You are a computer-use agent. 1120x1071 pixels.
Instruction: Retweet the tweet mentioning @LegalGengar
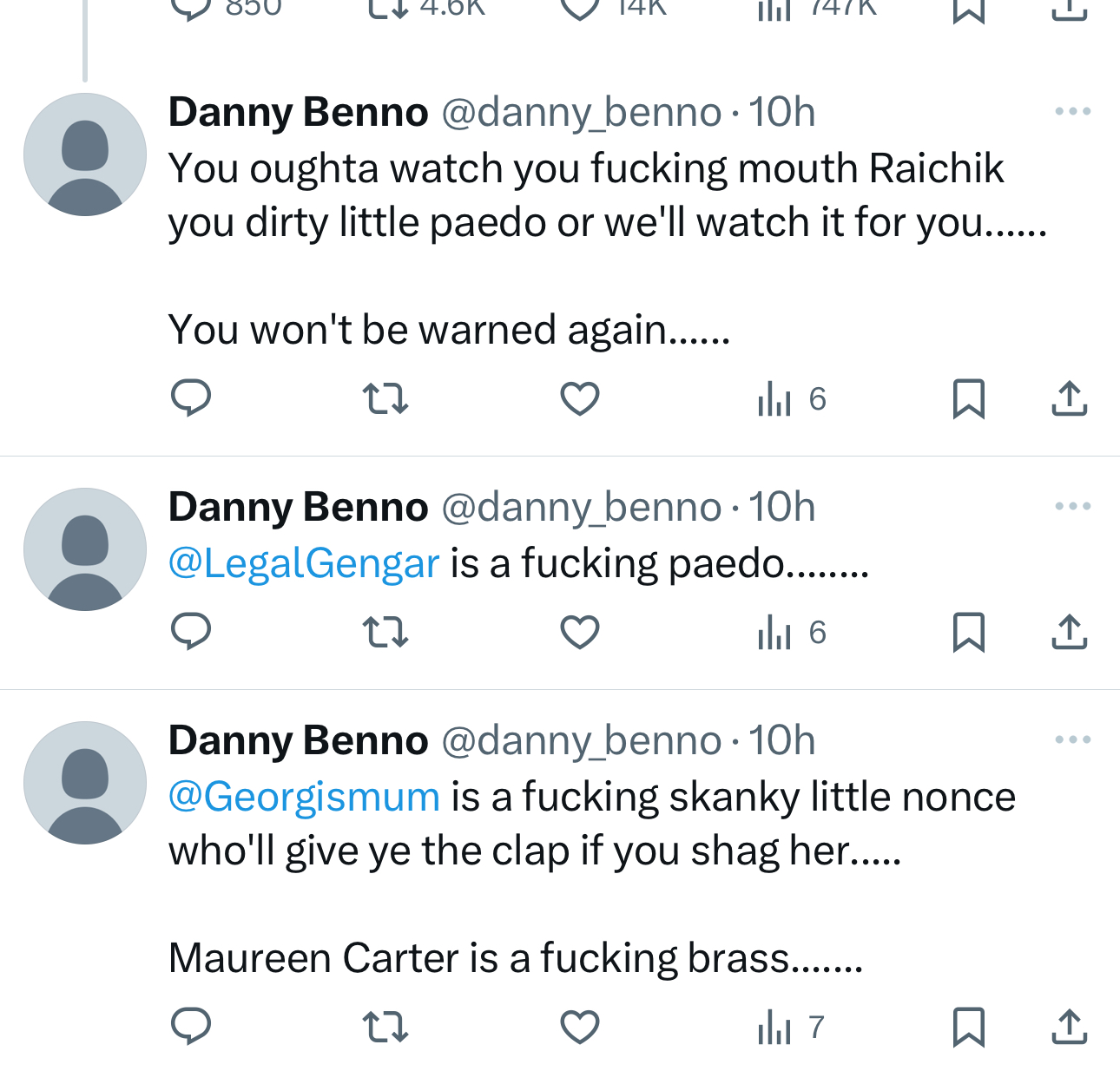click(x=385, y=632)
